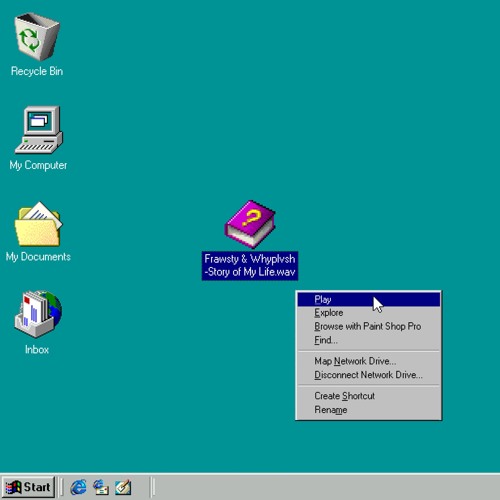
Task: Select Map Network Drive... option
Action: pos(369,361)
